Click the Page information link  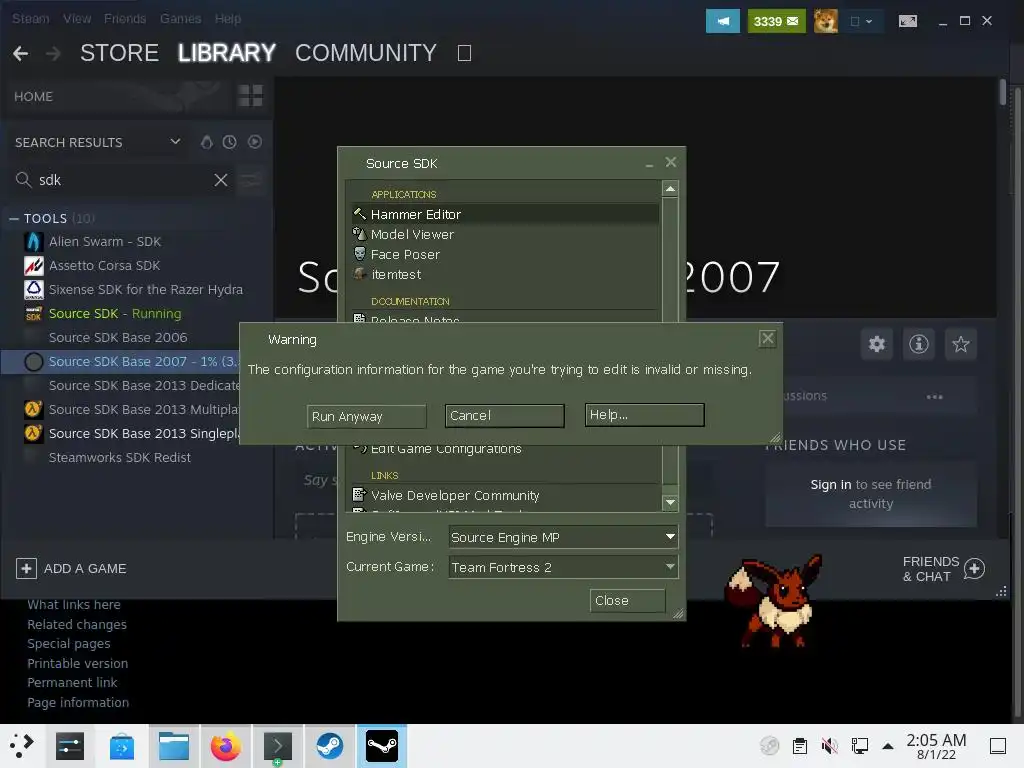[x=78, y=703]
